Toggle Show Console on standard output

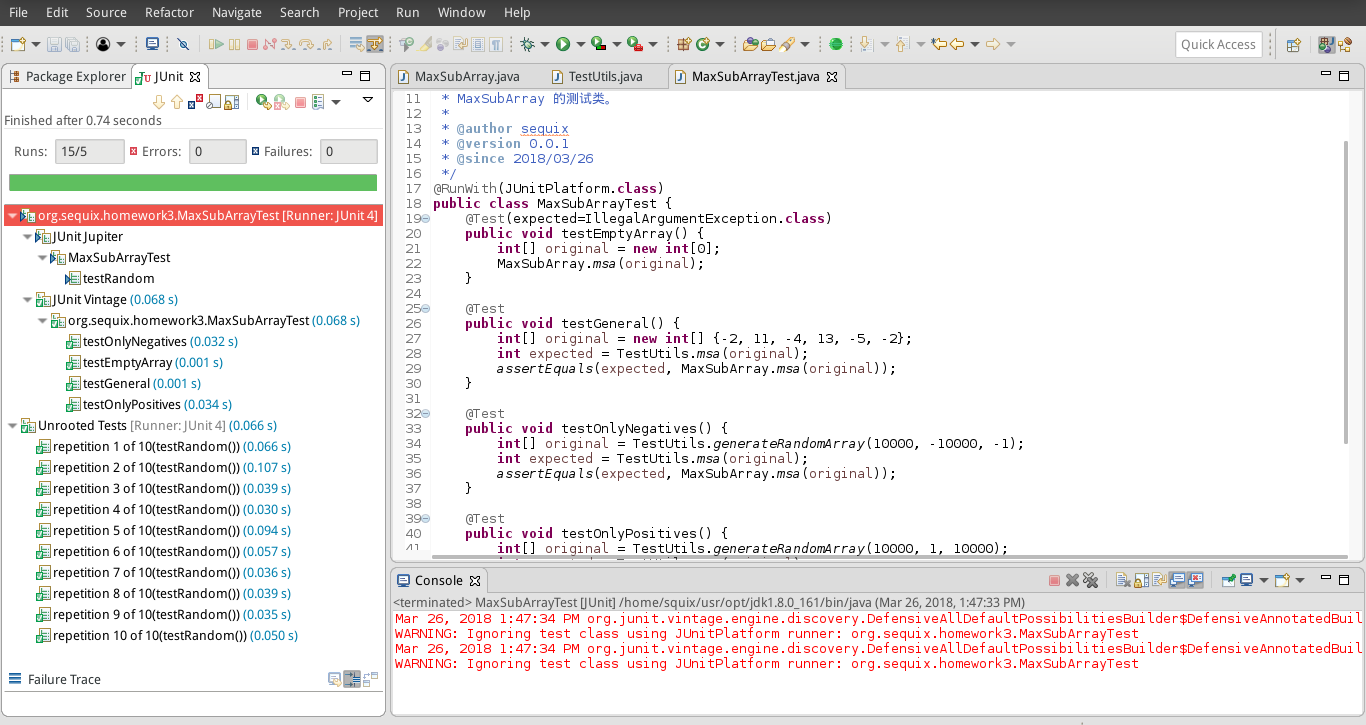1177,580
